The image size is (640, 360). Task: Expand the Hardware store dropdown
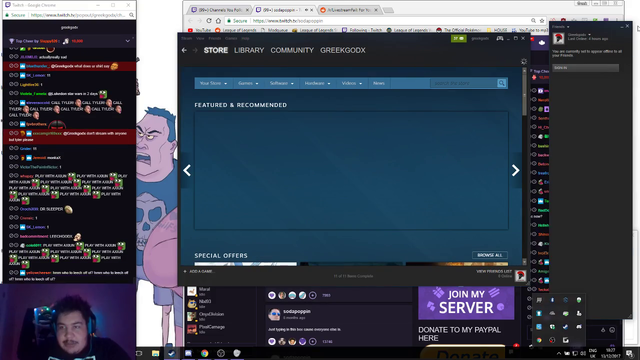click(x=317, y=83)
